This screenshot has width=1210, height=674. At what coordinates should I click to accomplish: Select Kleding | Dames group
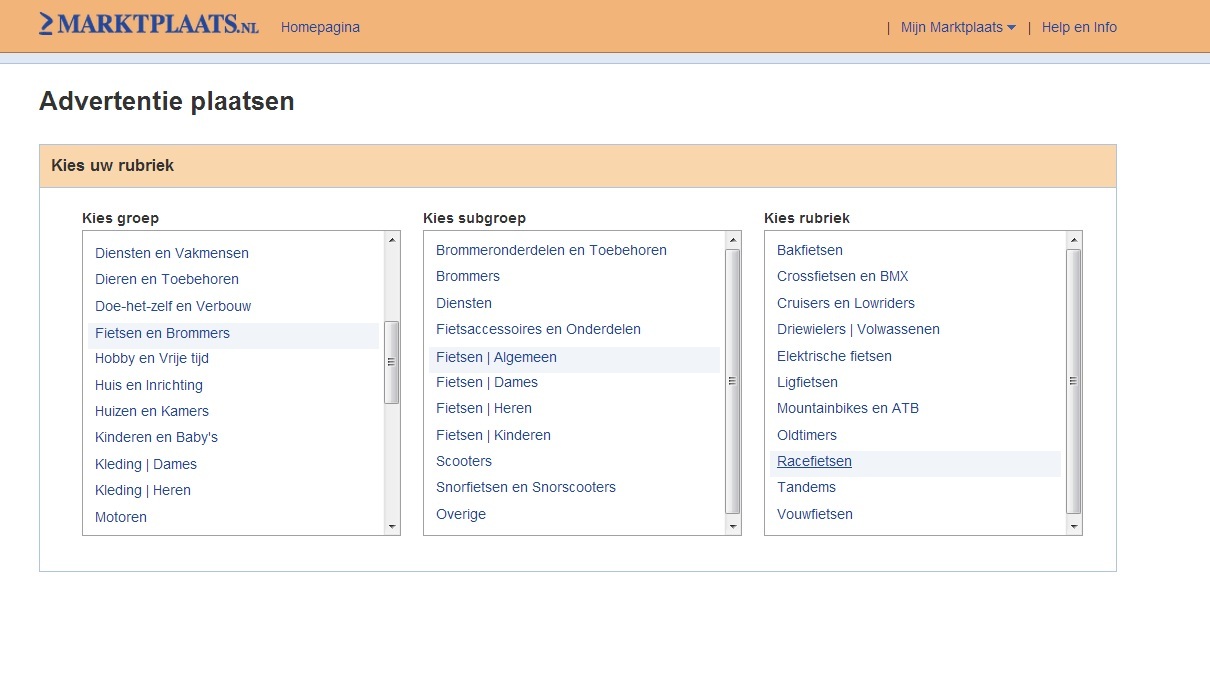pyautogui.click(x=146, y=465)
